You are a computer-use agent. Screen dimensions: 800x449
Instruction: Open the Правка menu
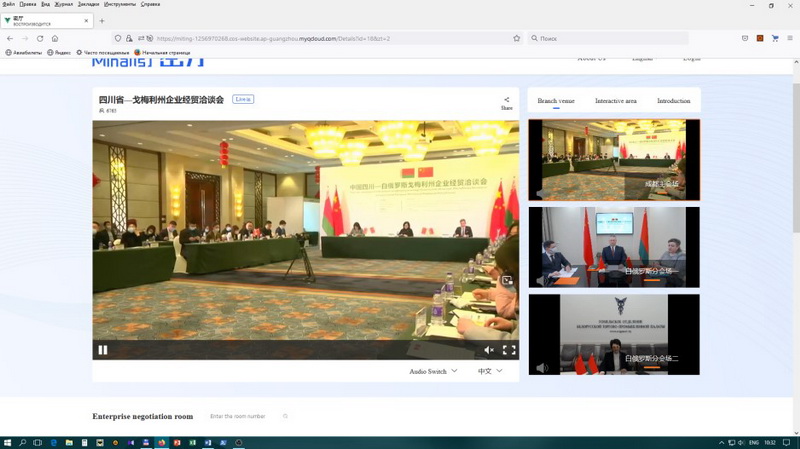coord(28,4)
